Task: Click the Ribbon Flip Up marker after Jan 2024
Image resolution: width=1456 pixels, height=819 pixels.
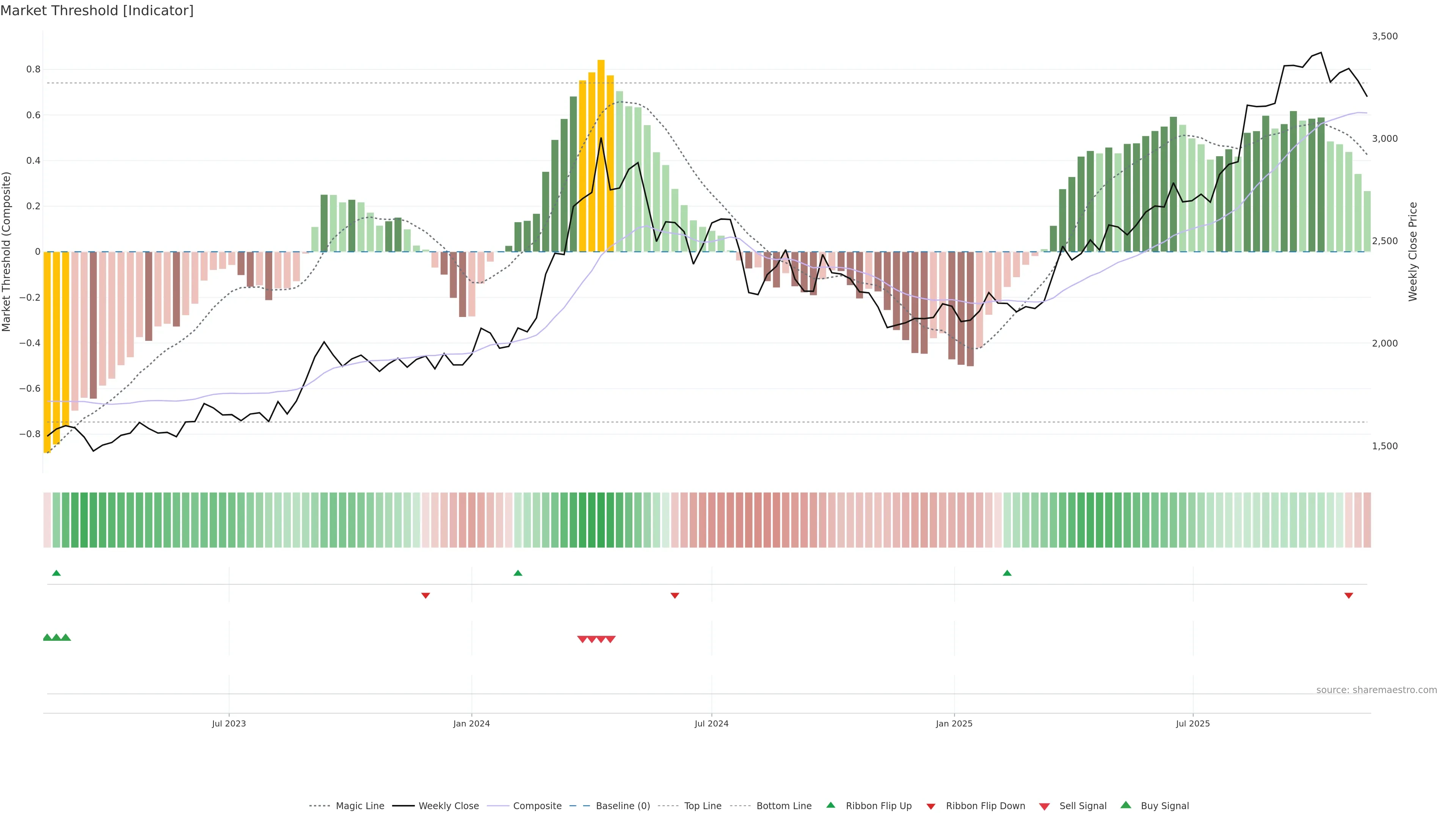Action: [x=518, y=573]
